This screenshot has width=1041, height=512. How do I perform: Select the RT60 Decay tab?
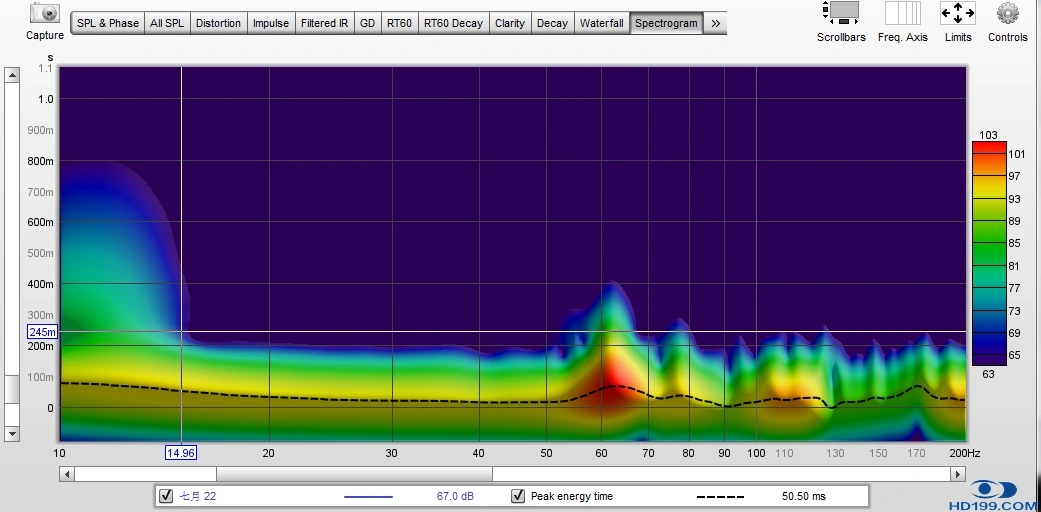coord(452,23)
